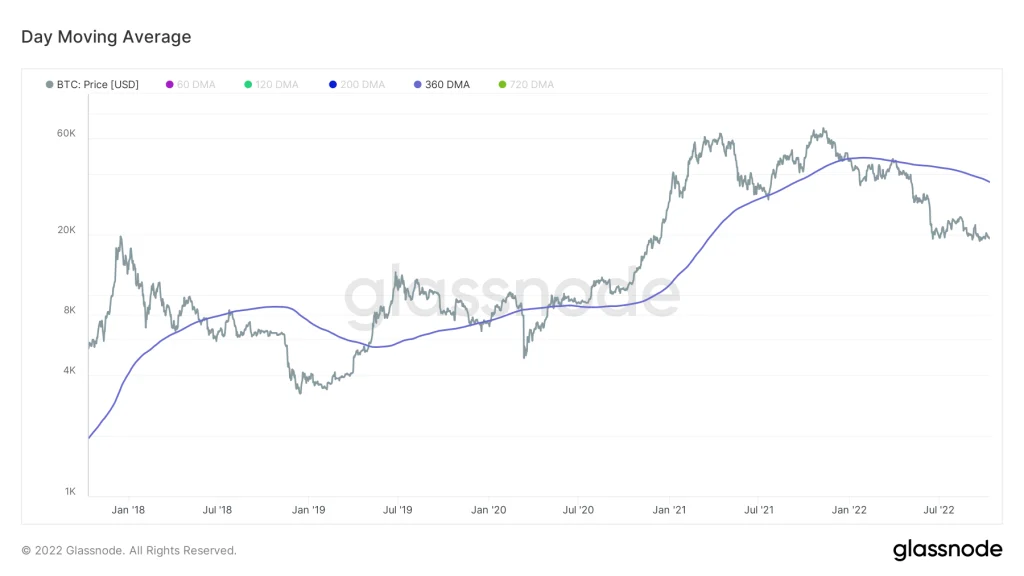The image size is (1024, 576).
Task: Select the Jan '21 x-axis label
Action: [669, 510]
